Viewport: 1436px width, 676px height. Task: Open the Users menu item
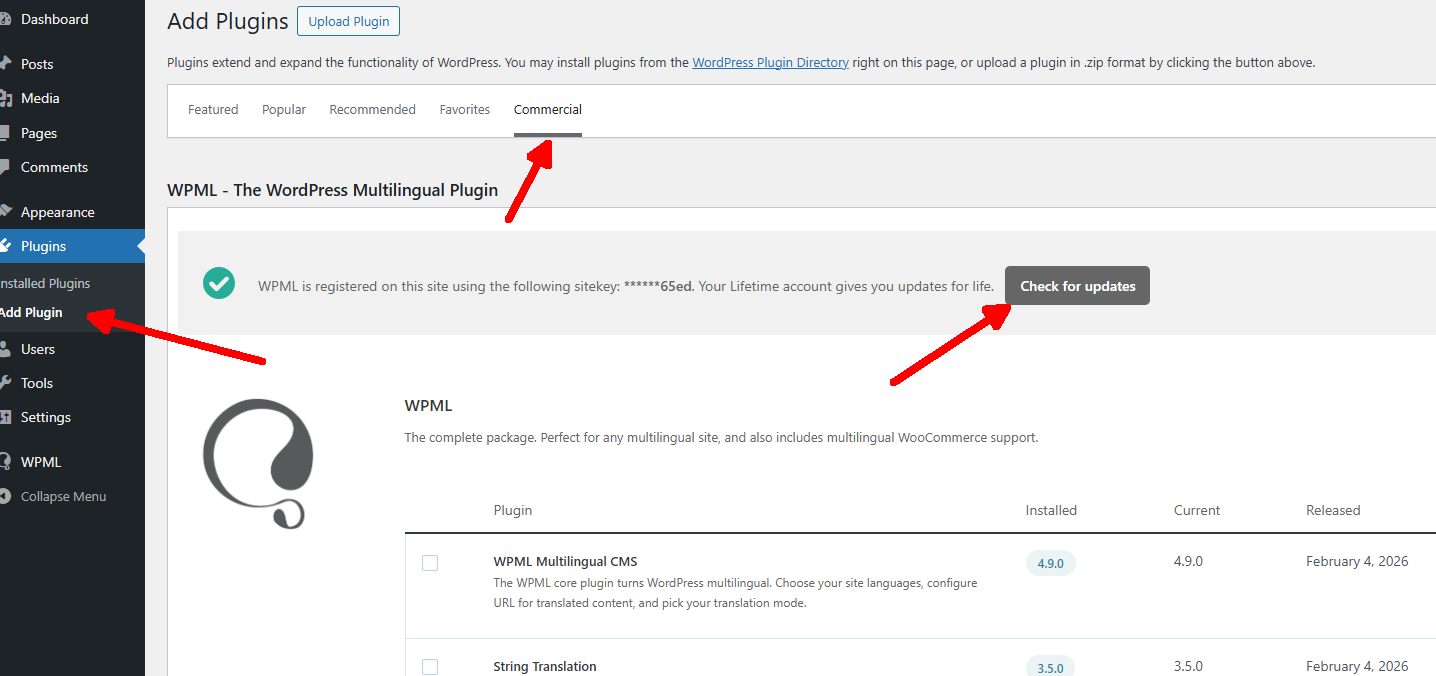click(x=38, y=349)
